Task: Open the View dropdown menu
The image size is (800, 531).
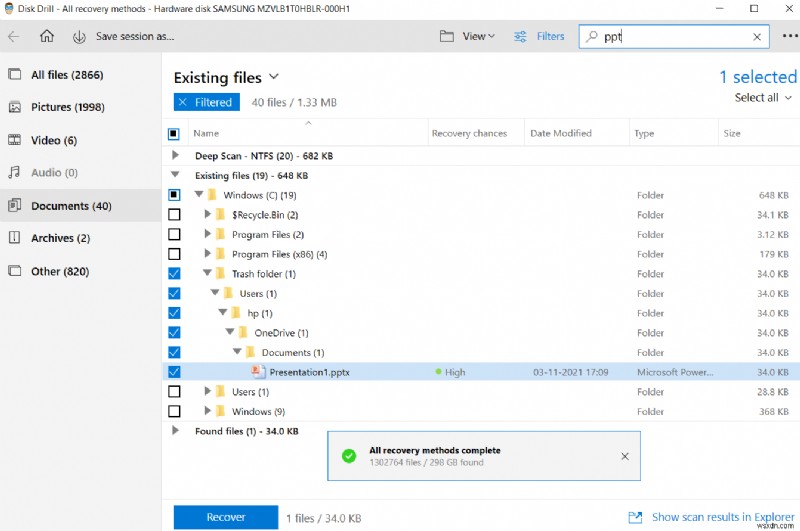Action: click(x=467, y=37)
